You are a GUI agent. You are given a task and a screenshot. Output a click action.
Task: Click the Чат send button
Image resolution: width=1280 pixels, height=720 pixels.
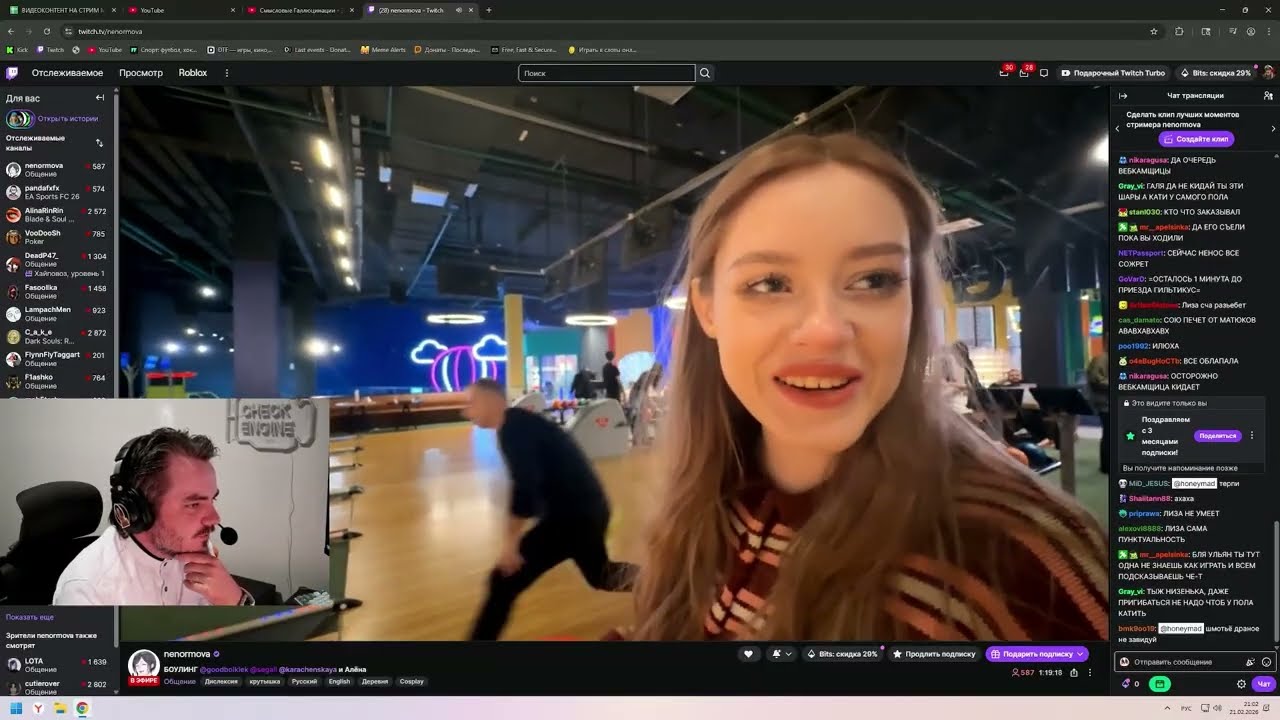[1263, 684]
